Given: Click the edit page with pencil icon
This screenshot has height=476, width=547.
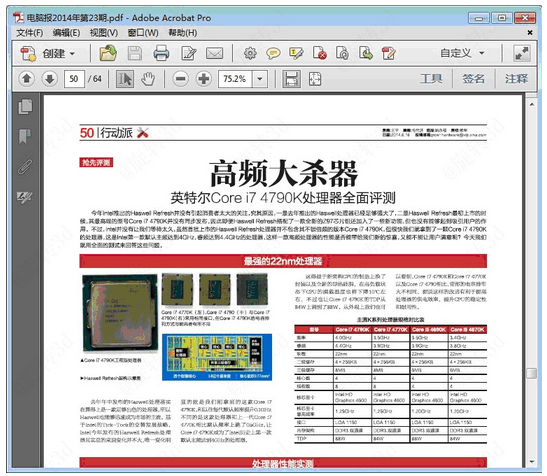Looking at the screenshot, I should [389, 53].
